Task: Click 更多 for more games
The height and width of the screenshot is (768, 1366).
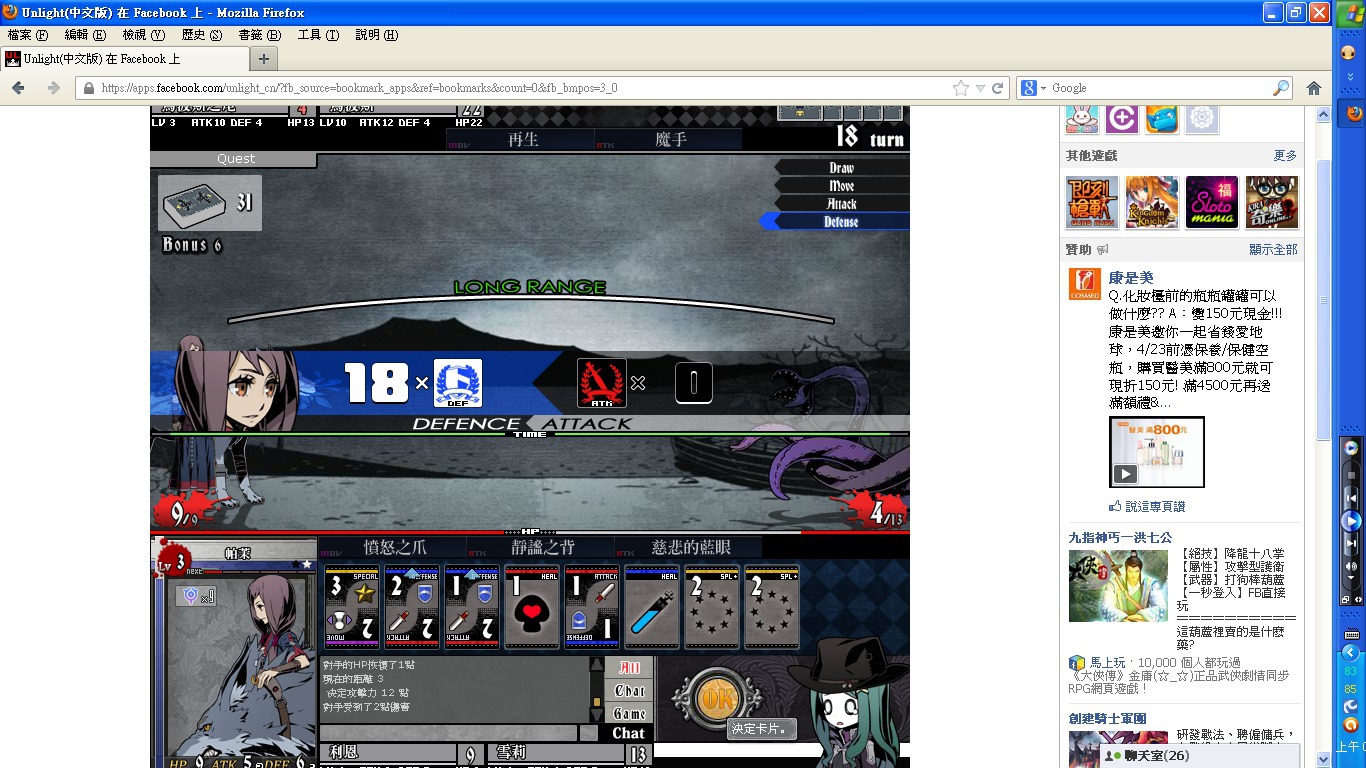Action: [x=1285, y=156]
